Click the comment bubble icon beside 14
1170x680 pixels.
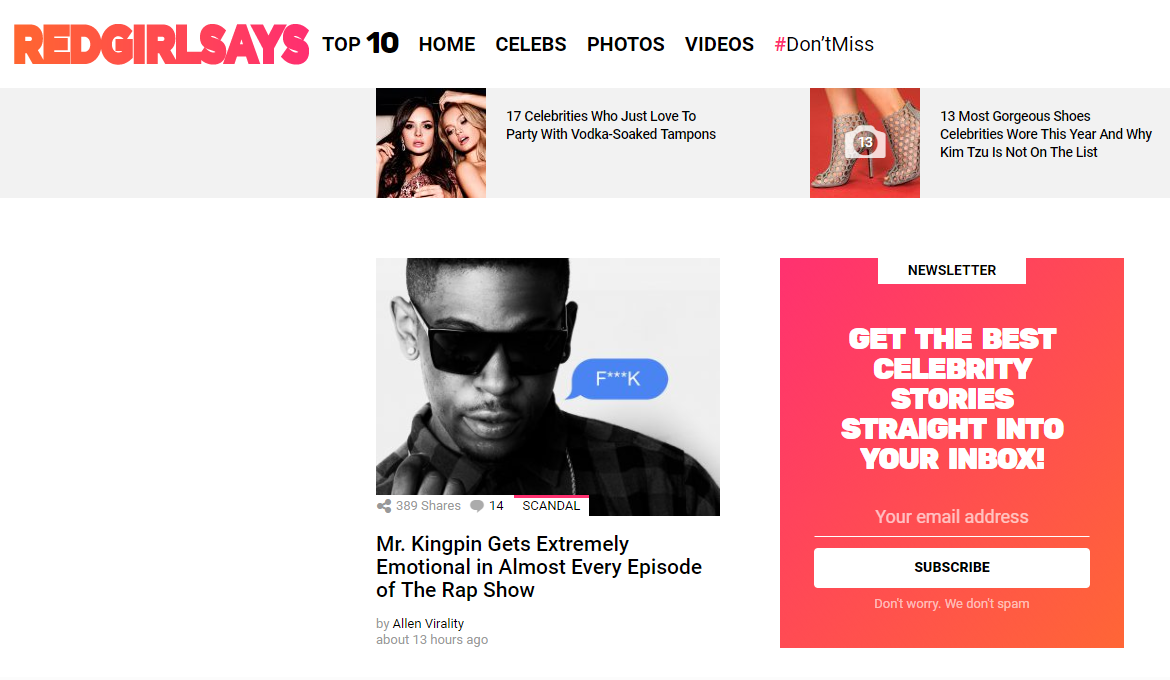pos(477,506)
